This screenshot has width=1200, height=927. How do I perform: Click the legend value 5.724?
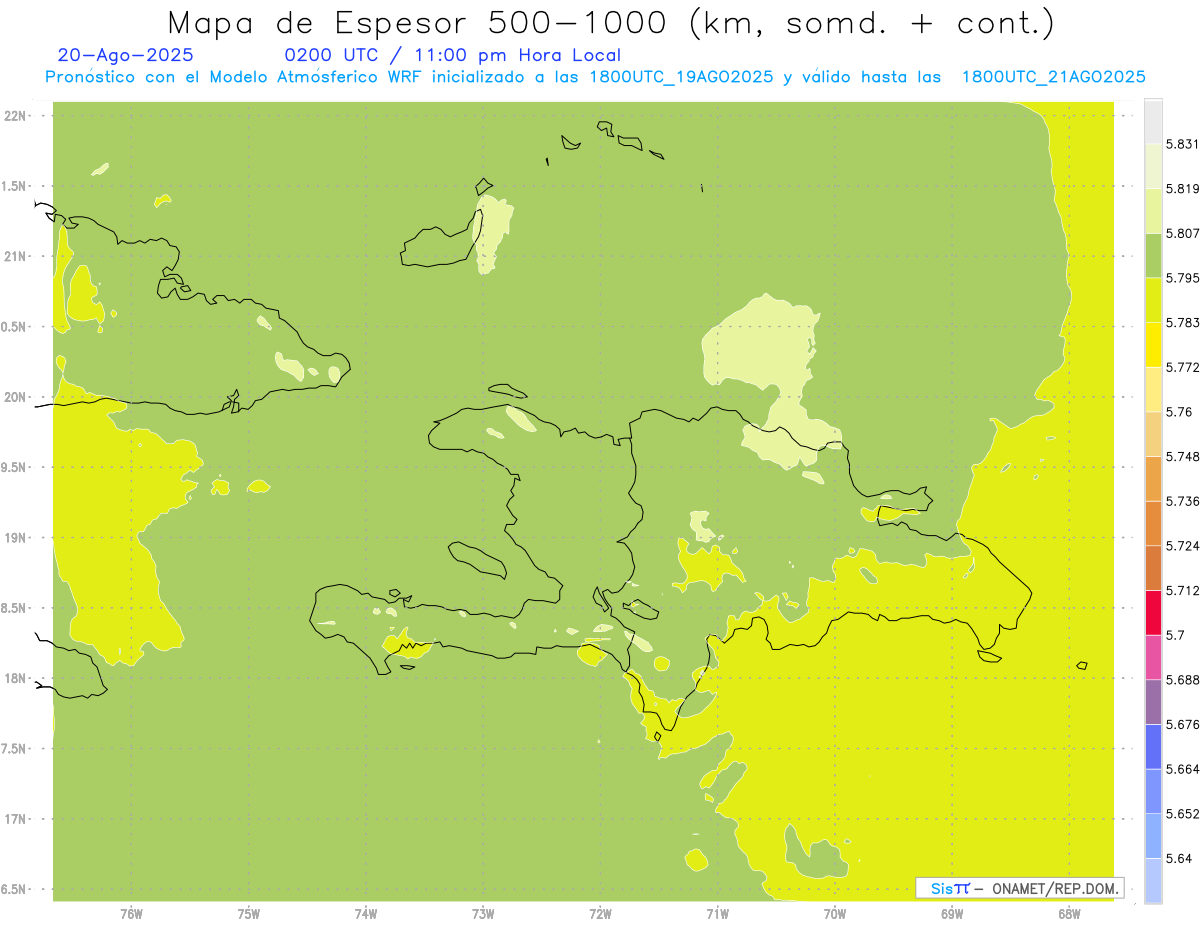click(x=1182, y=546)
